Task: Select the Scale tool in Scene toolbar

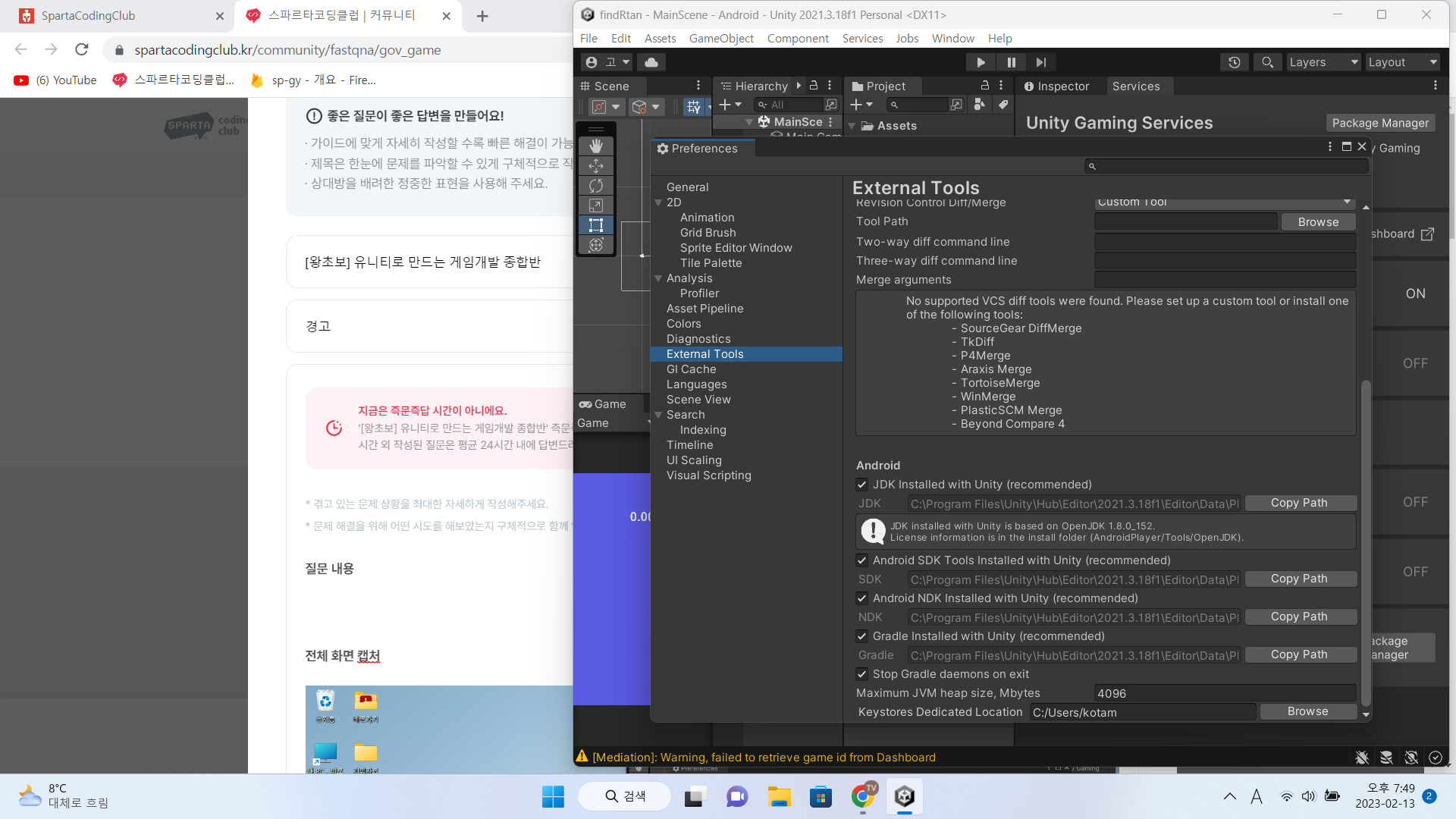Action: point(596,205)
